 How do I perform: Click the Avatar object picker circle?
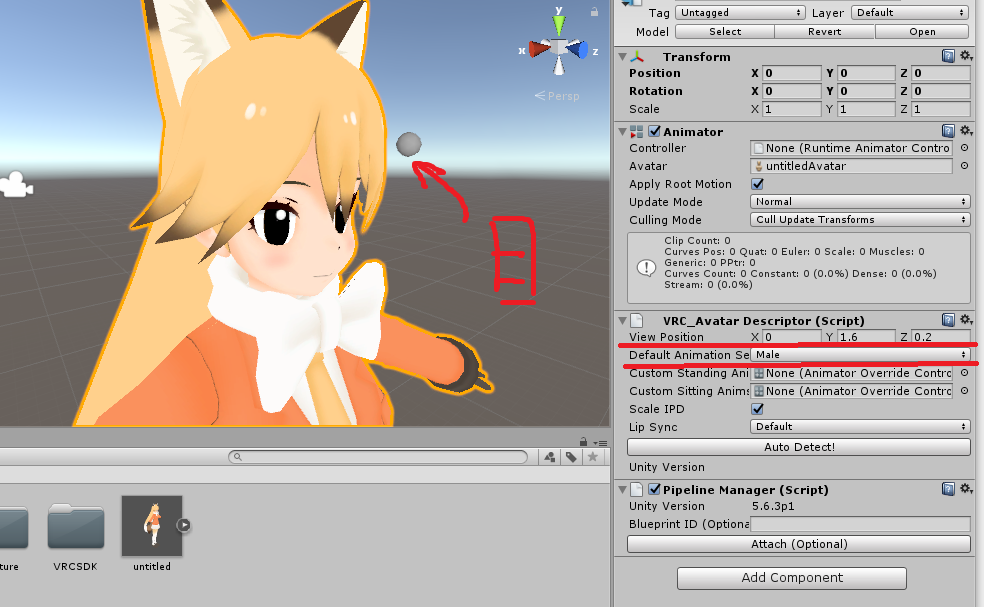965,166
